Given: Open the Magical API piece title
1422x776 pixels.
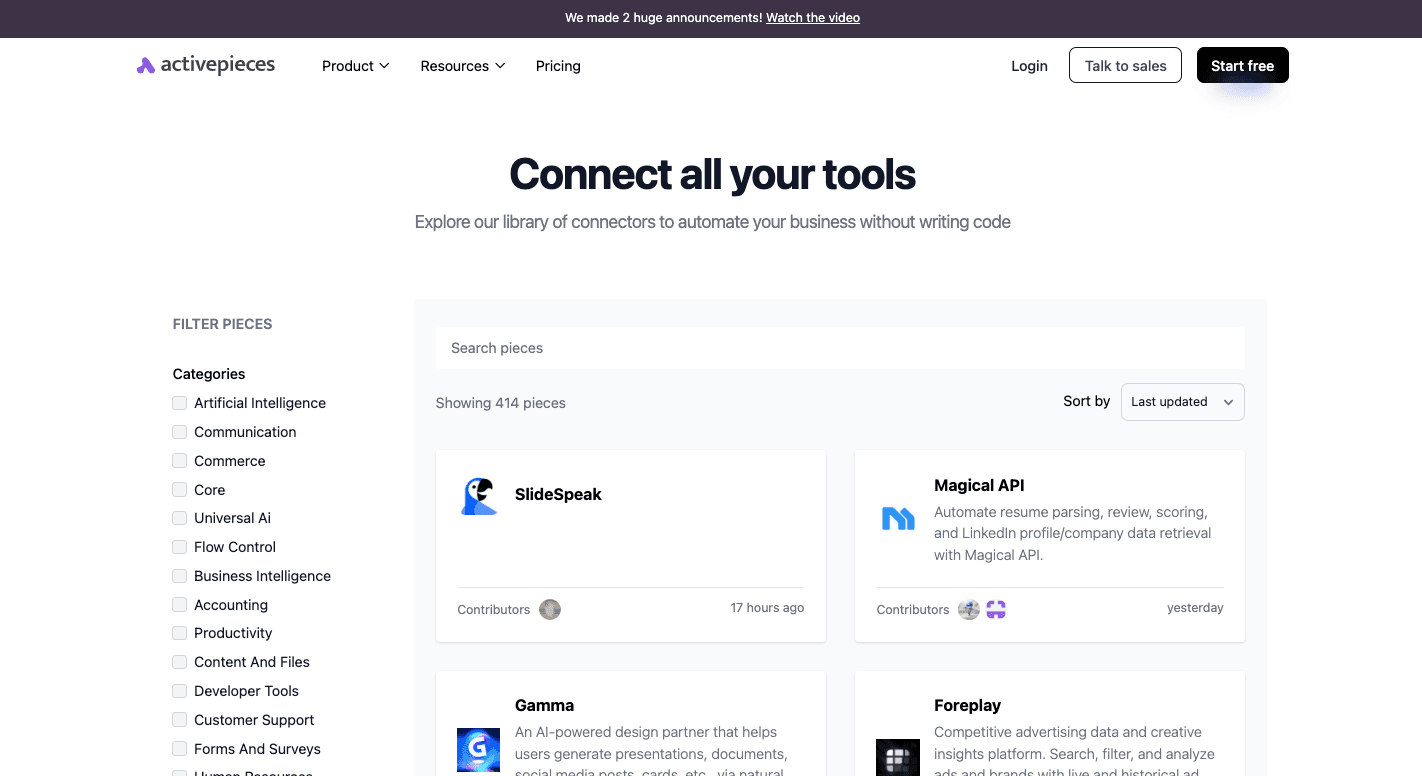Looking at the screenshot, I should pyautogui.click(x=979, y=485).
